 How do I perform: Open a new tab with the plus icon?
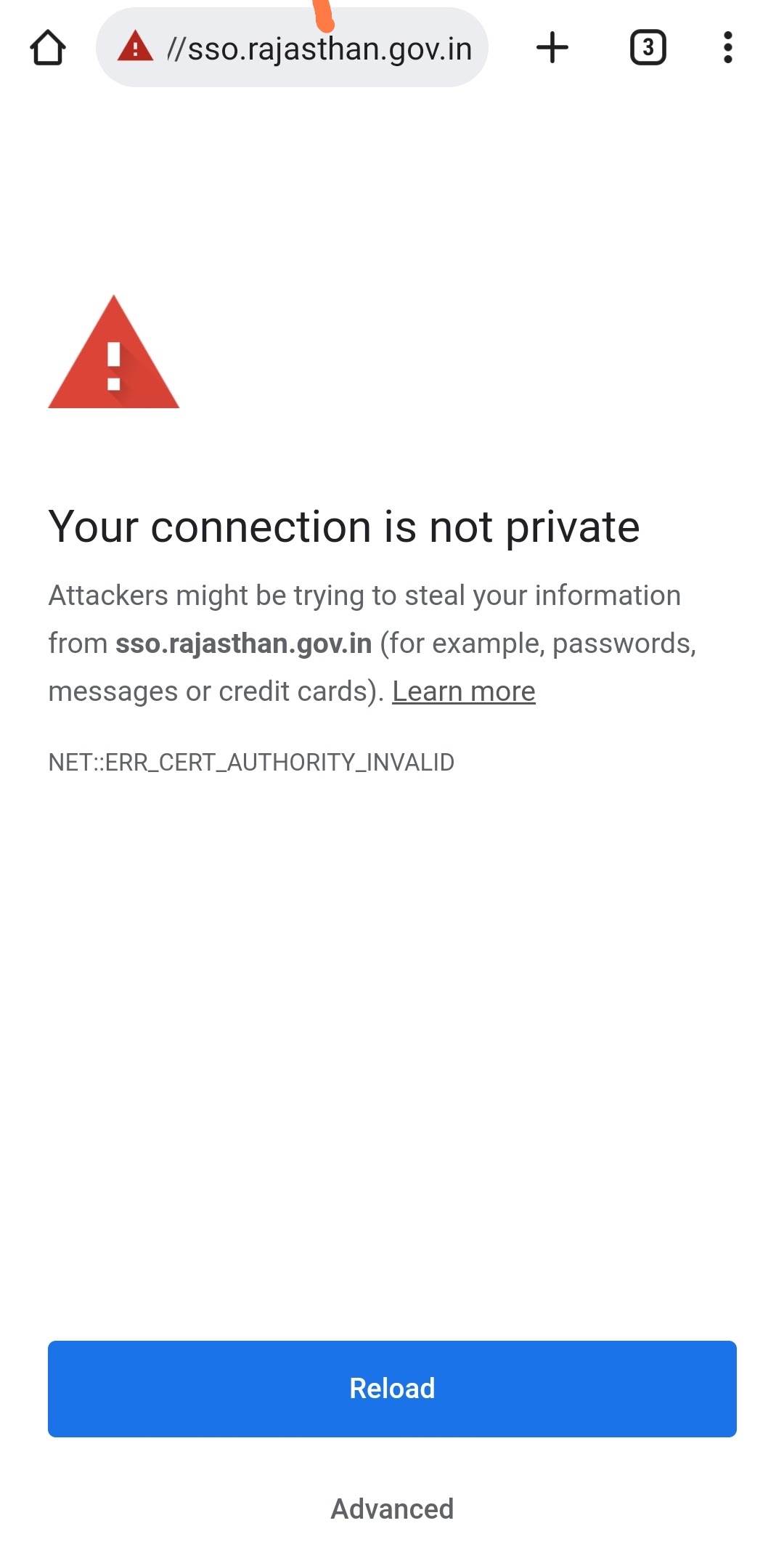552,48
